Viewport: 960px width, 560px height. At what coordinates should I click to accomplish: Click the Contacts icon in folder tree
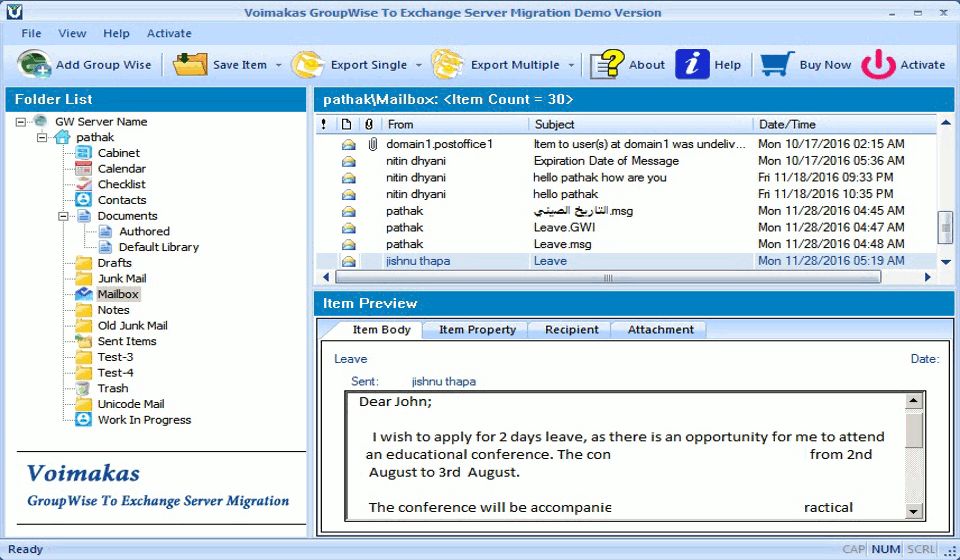pos(83,200)
